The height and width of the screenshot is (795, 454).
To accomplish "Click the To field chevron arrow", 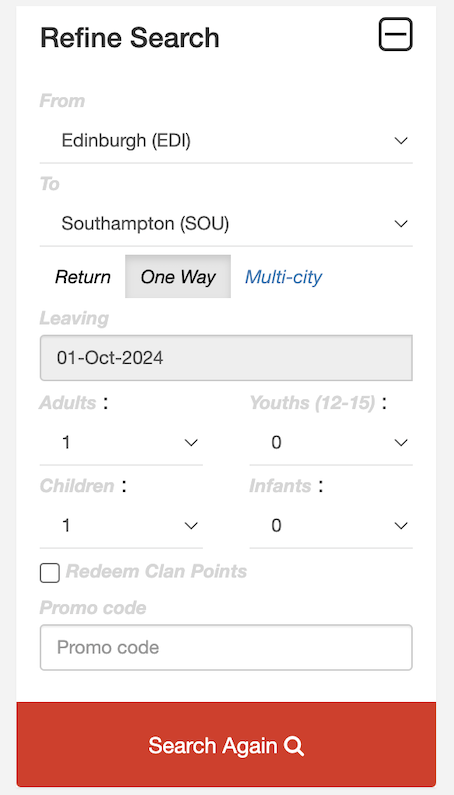I will coord(401,224).
